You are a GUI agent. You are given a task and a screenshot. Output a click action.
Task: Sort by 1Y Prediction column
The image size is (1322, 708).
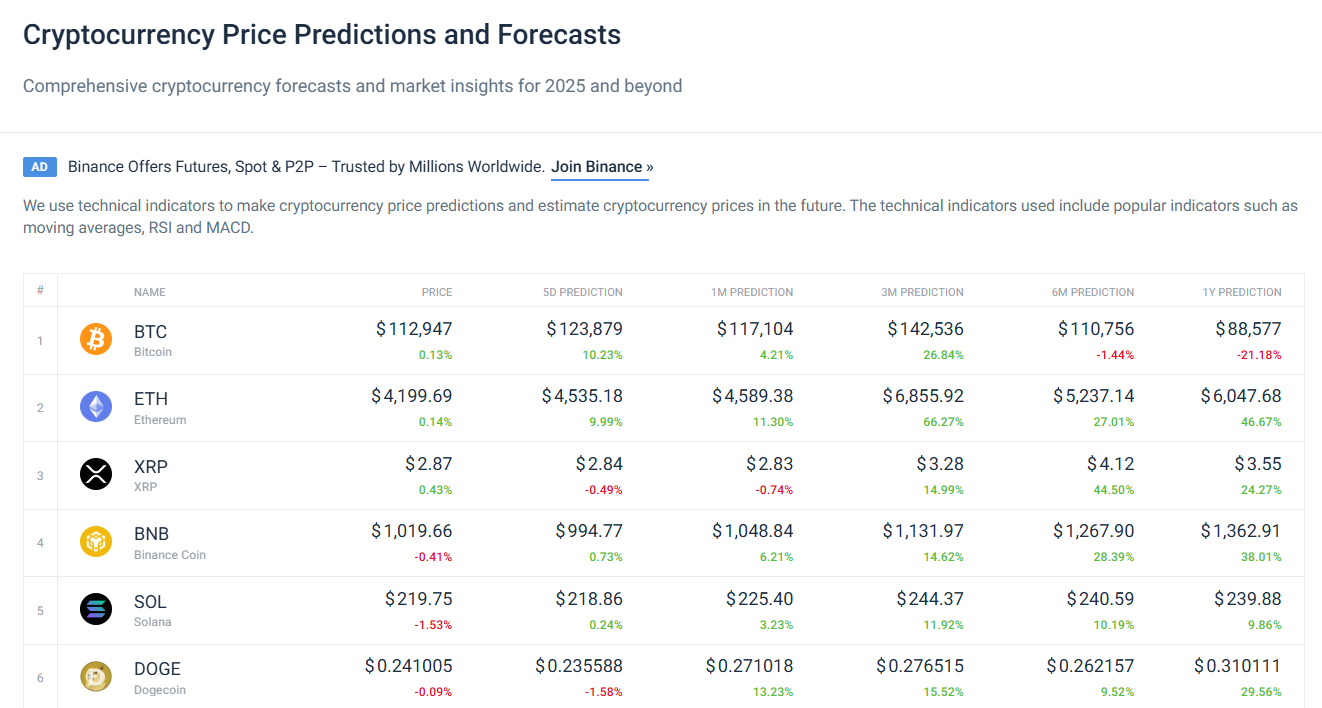pos(1241,292)
